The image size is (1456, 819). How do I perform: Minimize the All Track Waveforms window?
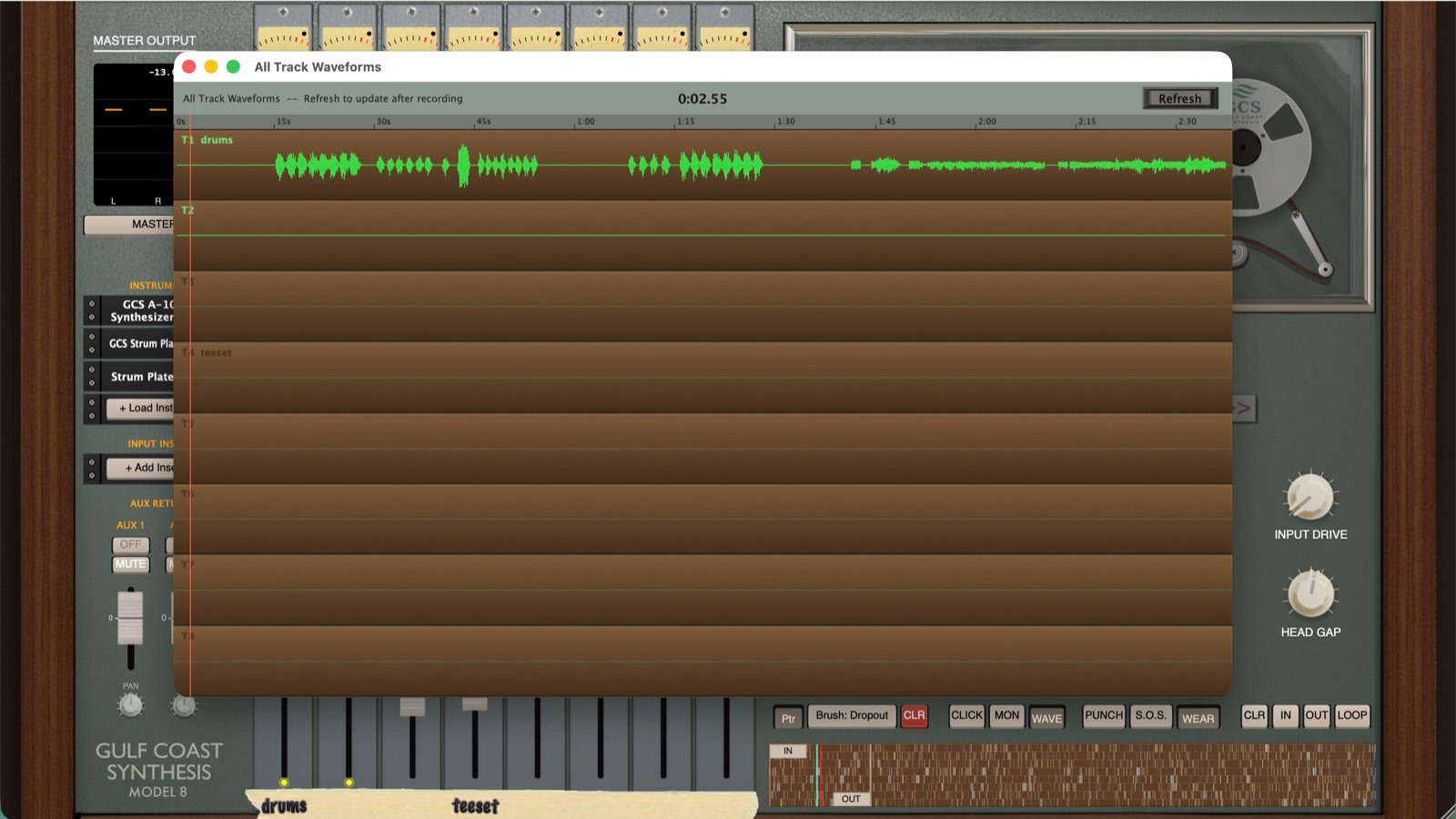(211, 66)
